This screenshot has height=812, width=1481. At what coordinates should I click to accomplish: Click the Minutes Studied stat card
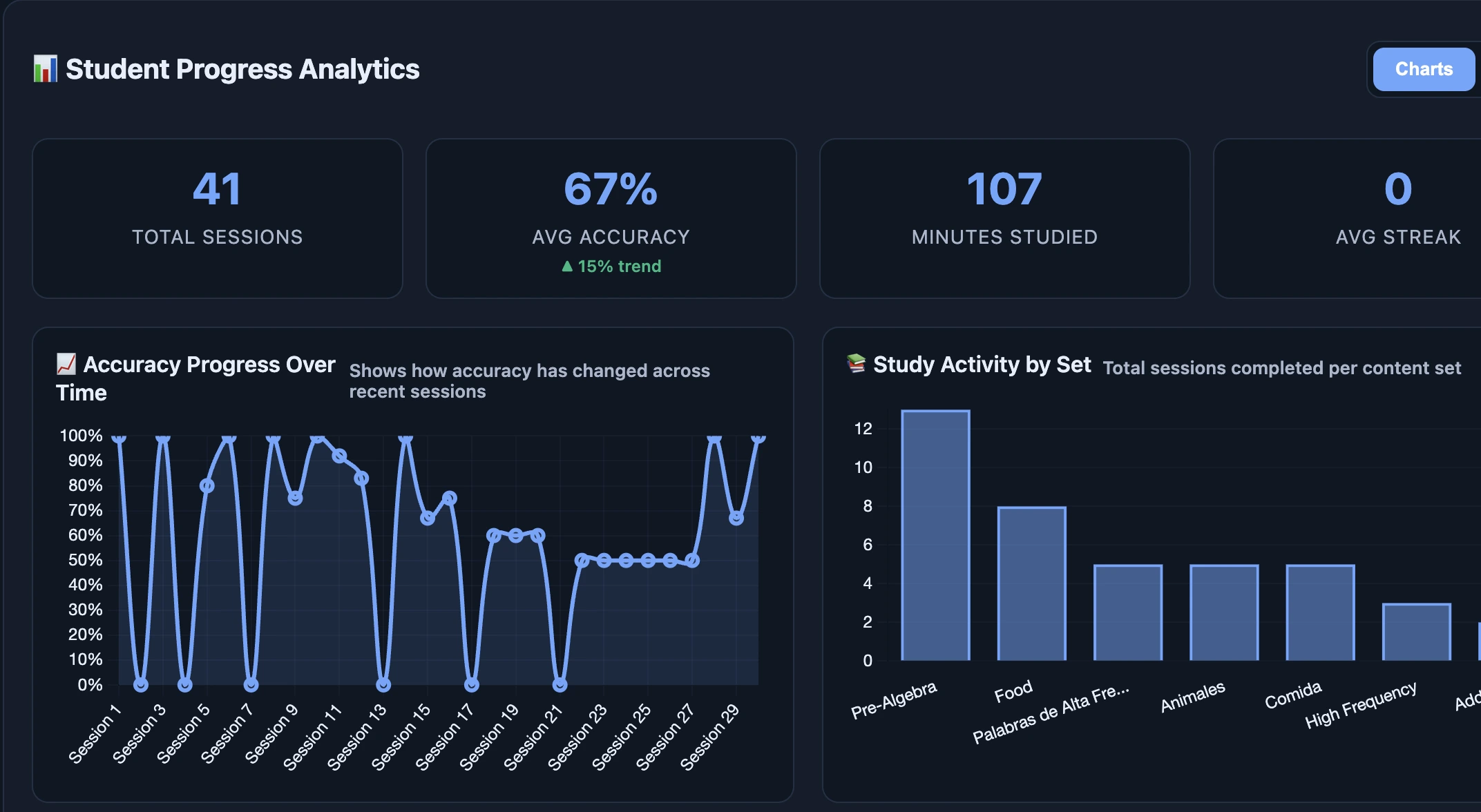click(x=1003, y=218)
